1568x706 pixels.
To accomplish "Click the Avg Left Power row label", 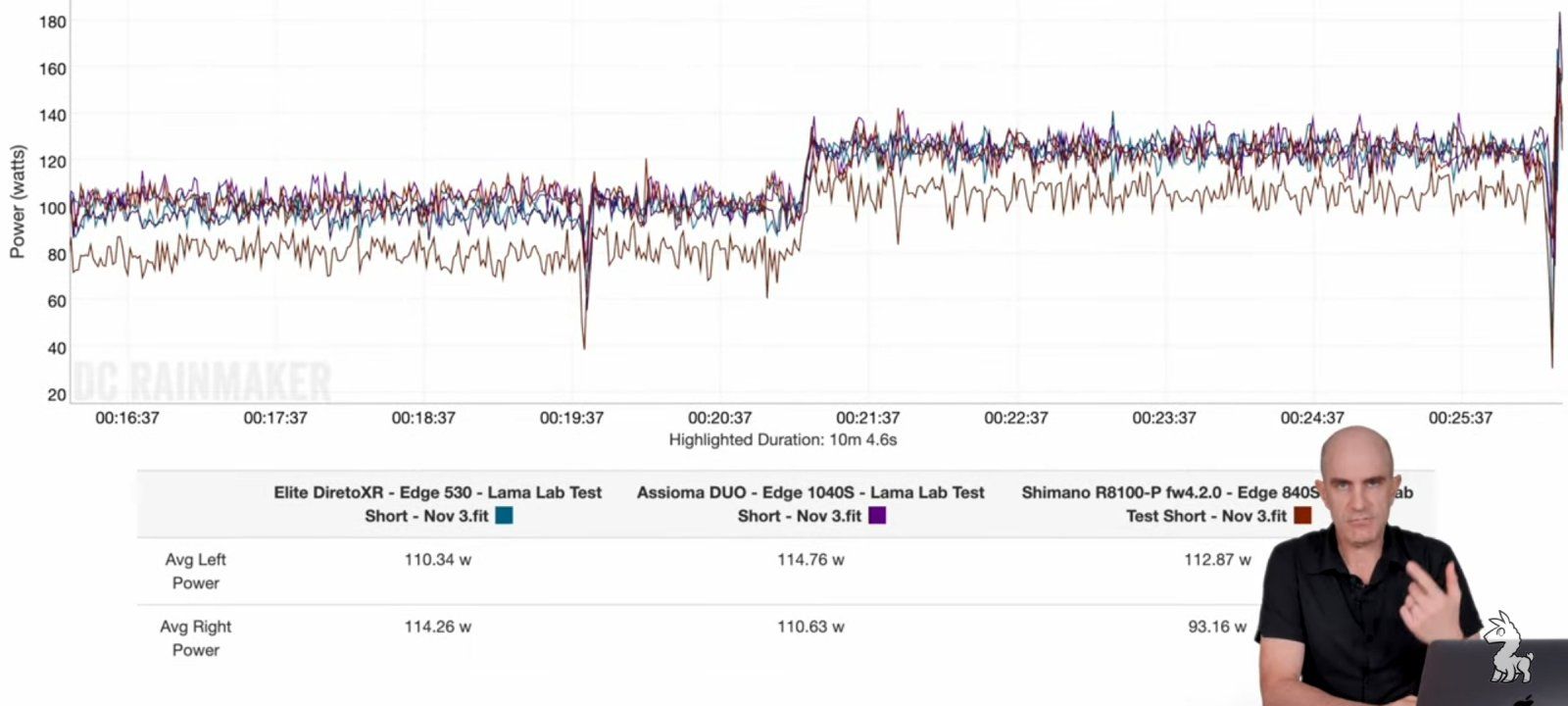I will pyautogui.click(x=195, y=571).
